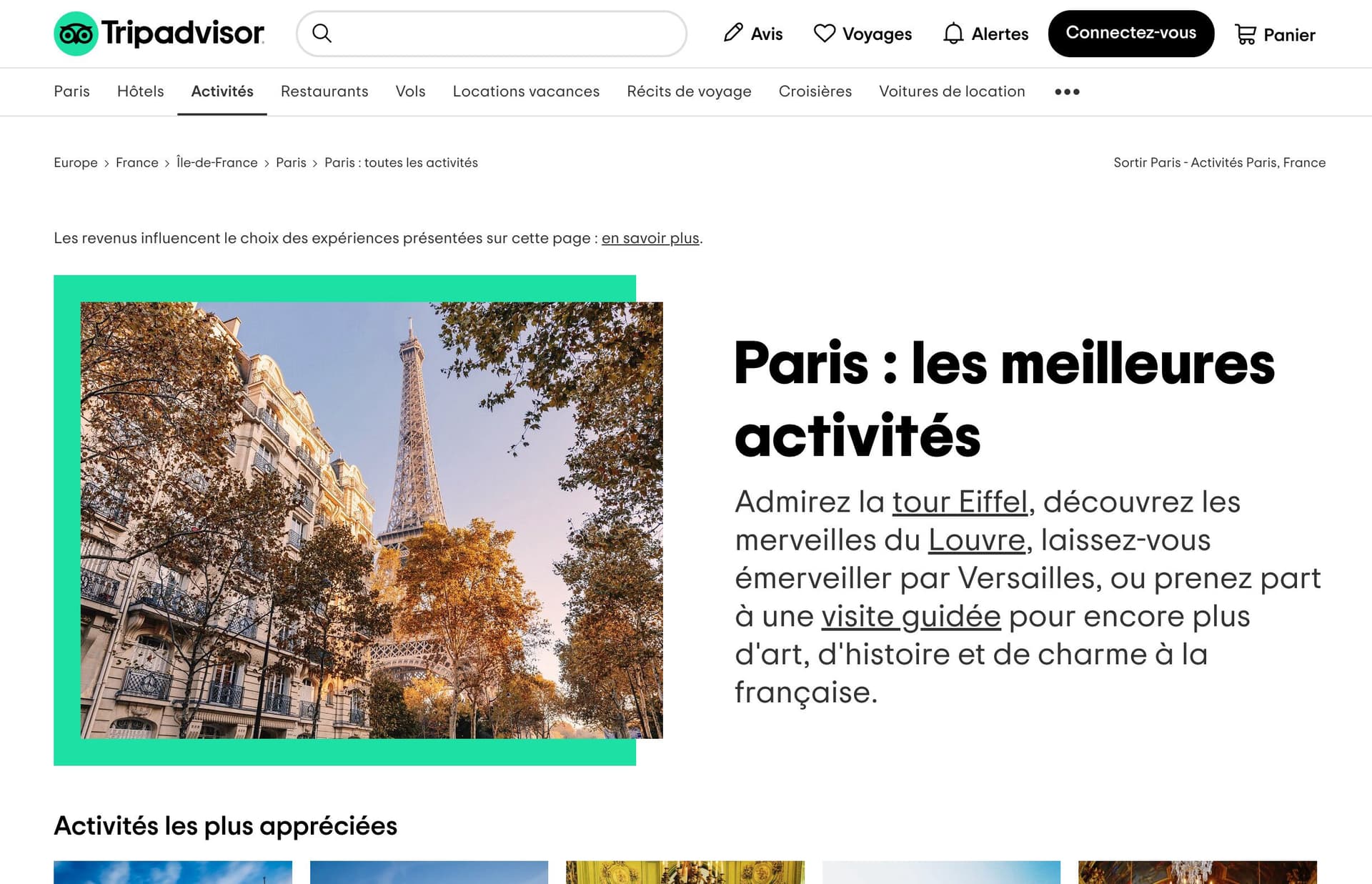Go to Europe via the breadcrumb

(75, 162)
